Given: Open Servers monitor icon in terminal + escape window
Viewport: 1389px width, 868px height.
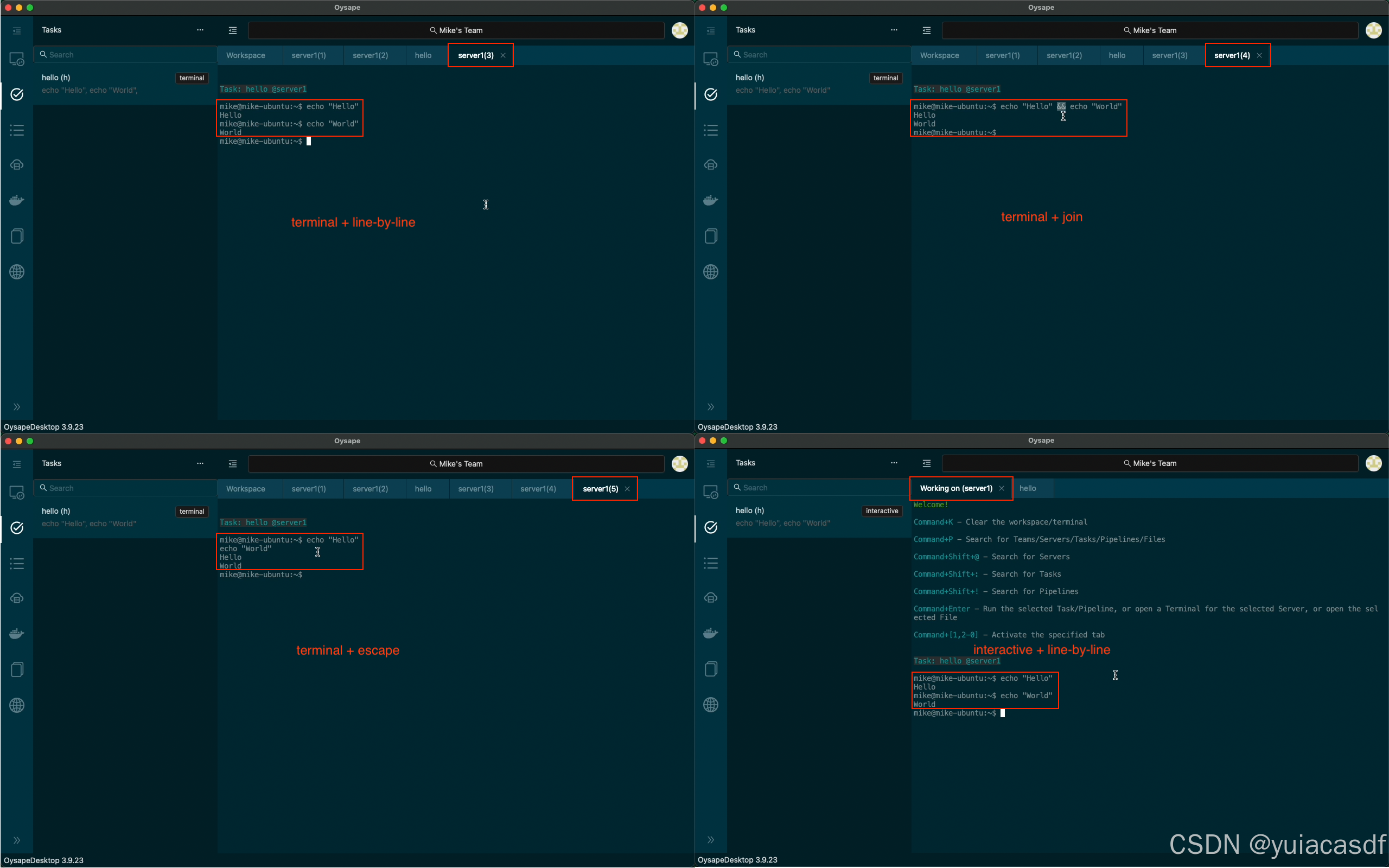Looking at the screenshot, I should point(17,493).
